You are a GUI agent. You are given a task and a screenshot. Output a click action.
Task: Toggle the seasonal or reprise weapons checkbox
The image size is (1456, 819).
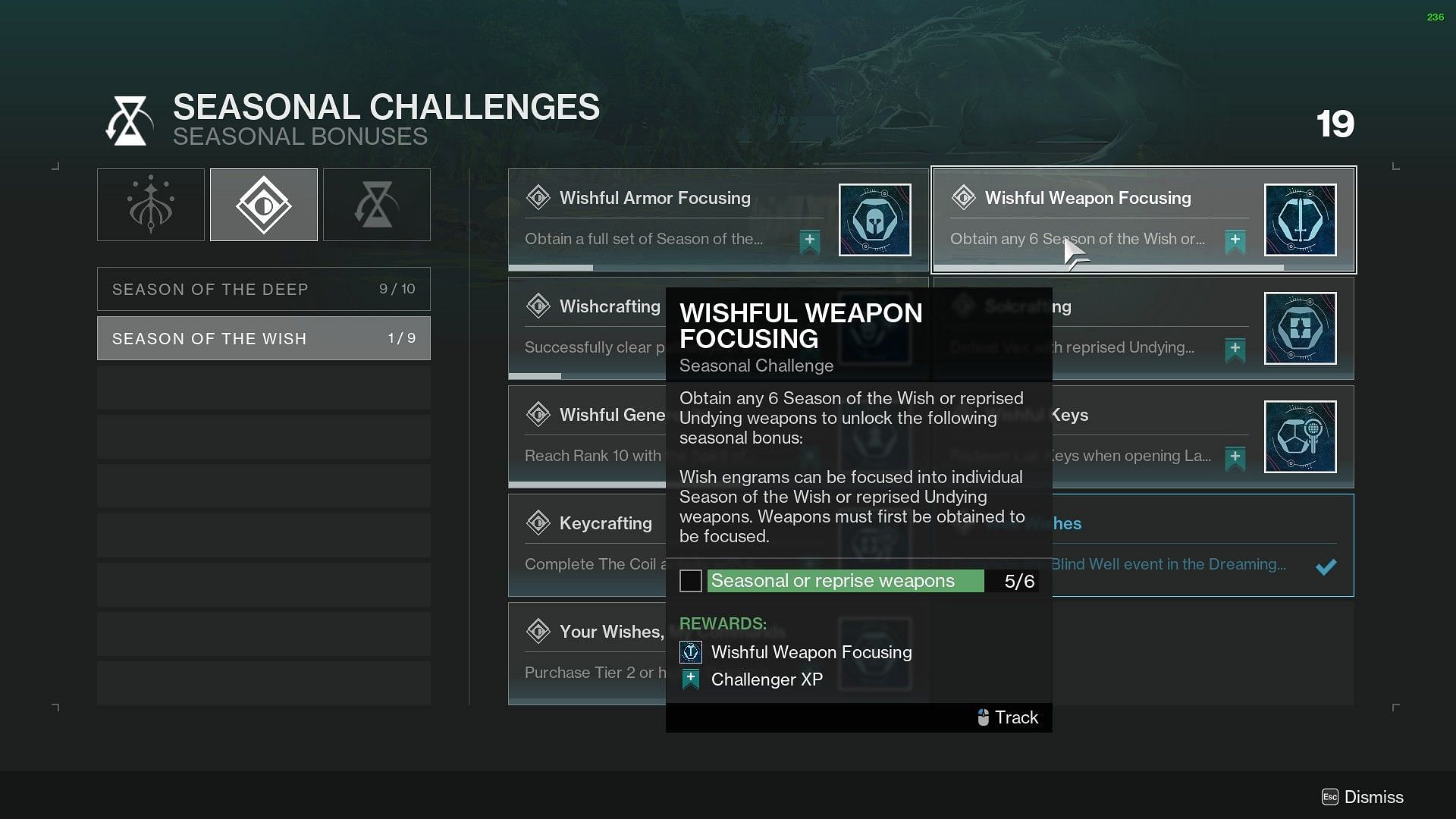(691, 580)
